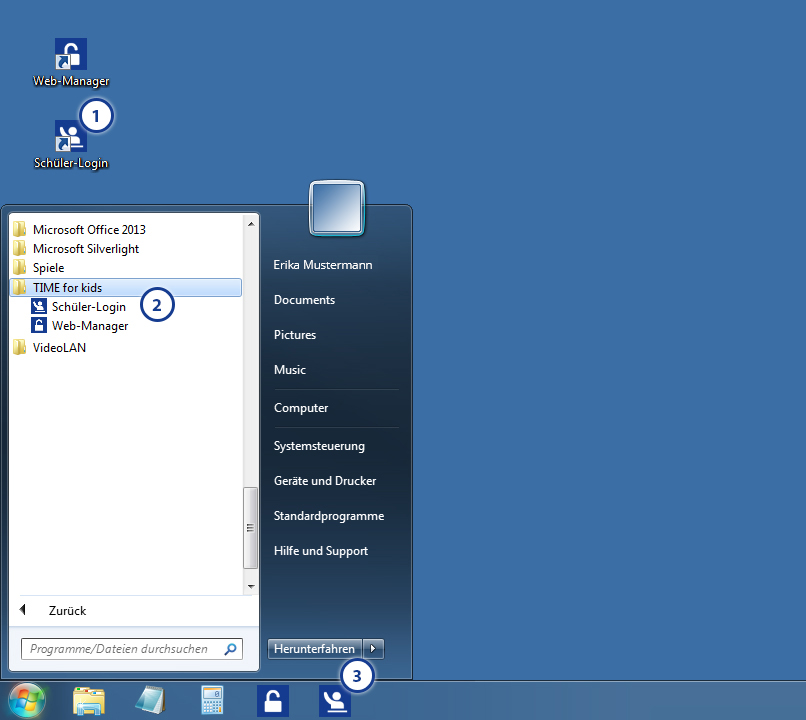
Task: Open Windows Explorer from the taskbar
Action: tap(89, 701)
